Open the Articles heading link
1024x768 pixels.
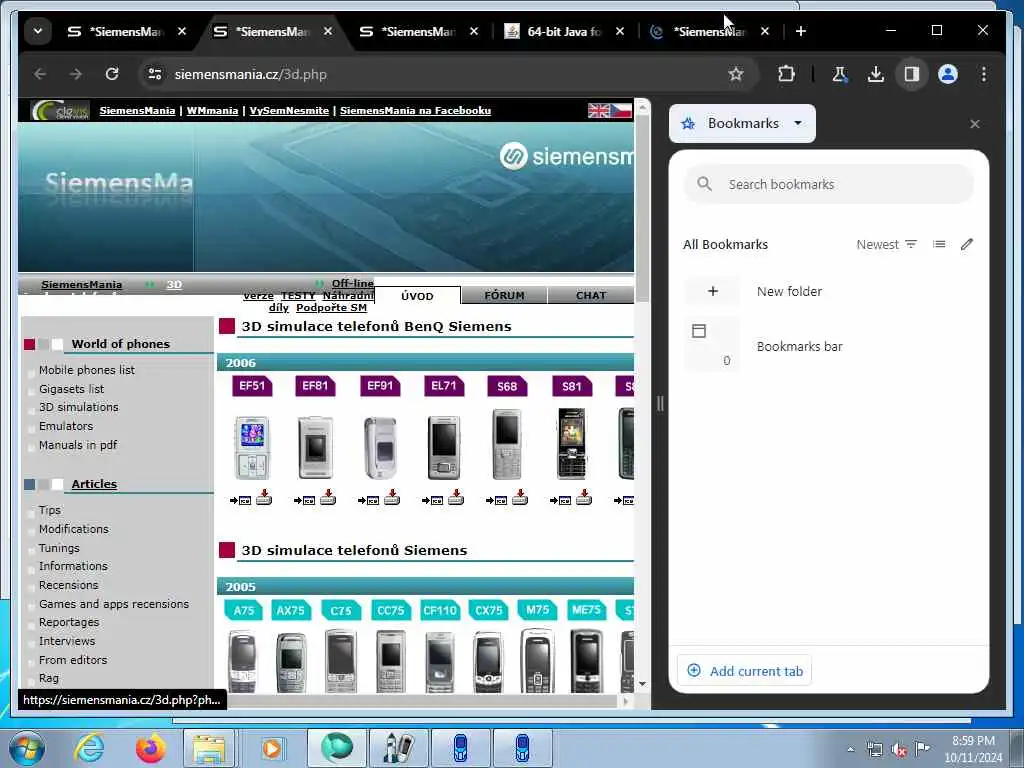click(x=94, y=484)
